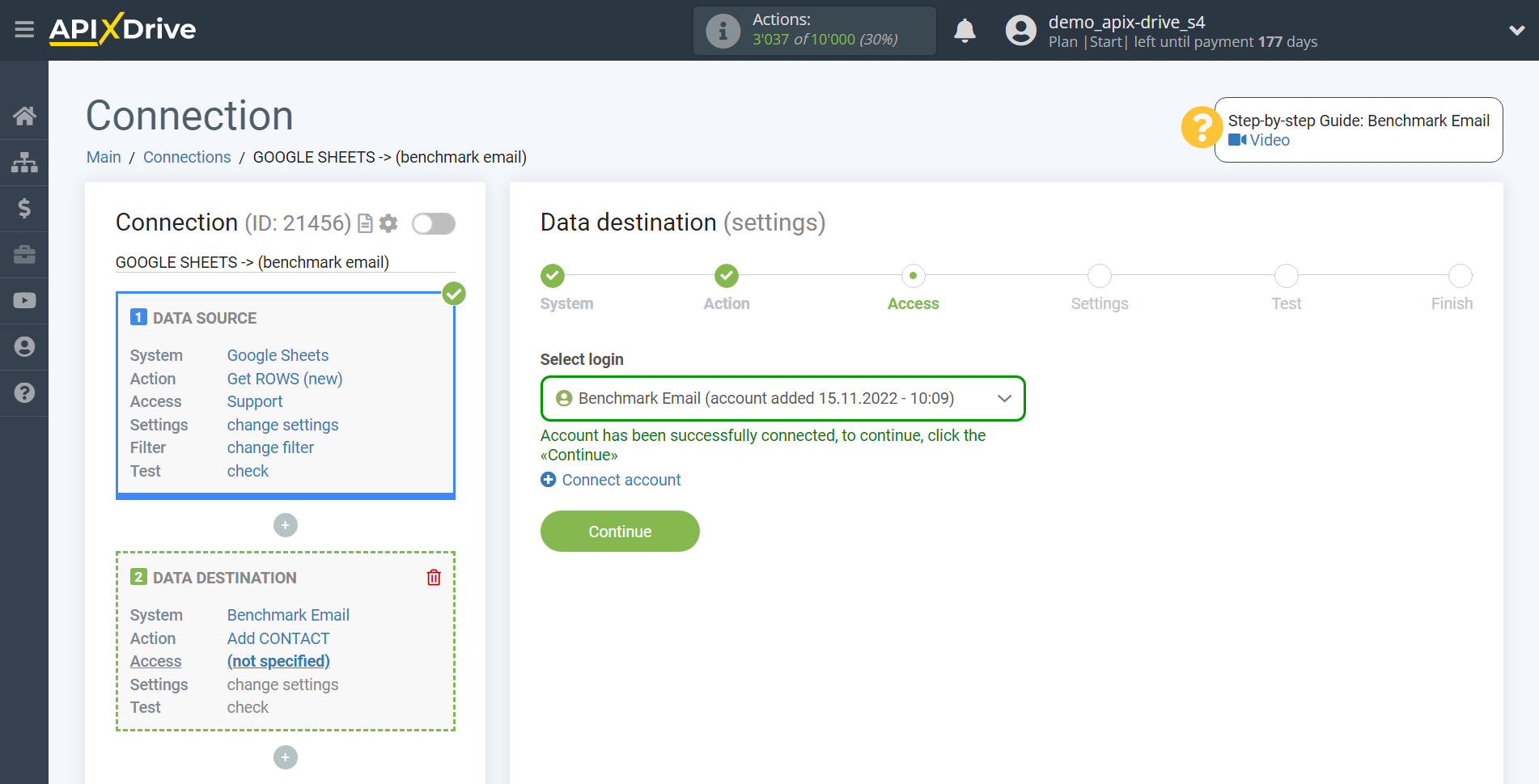Open the help question icon in sidebar
Screen dimensions: 1539x784
pos(24,393)
